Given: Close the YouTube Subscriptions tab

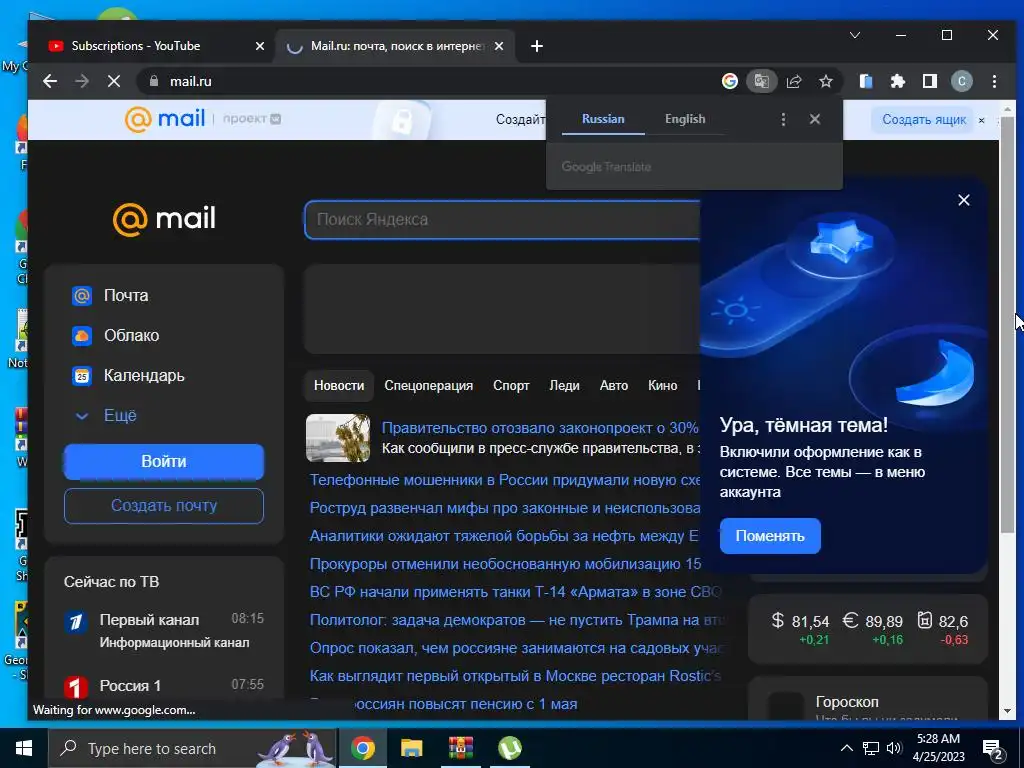Looking at the screenshot, I should [x=259, y=46].
